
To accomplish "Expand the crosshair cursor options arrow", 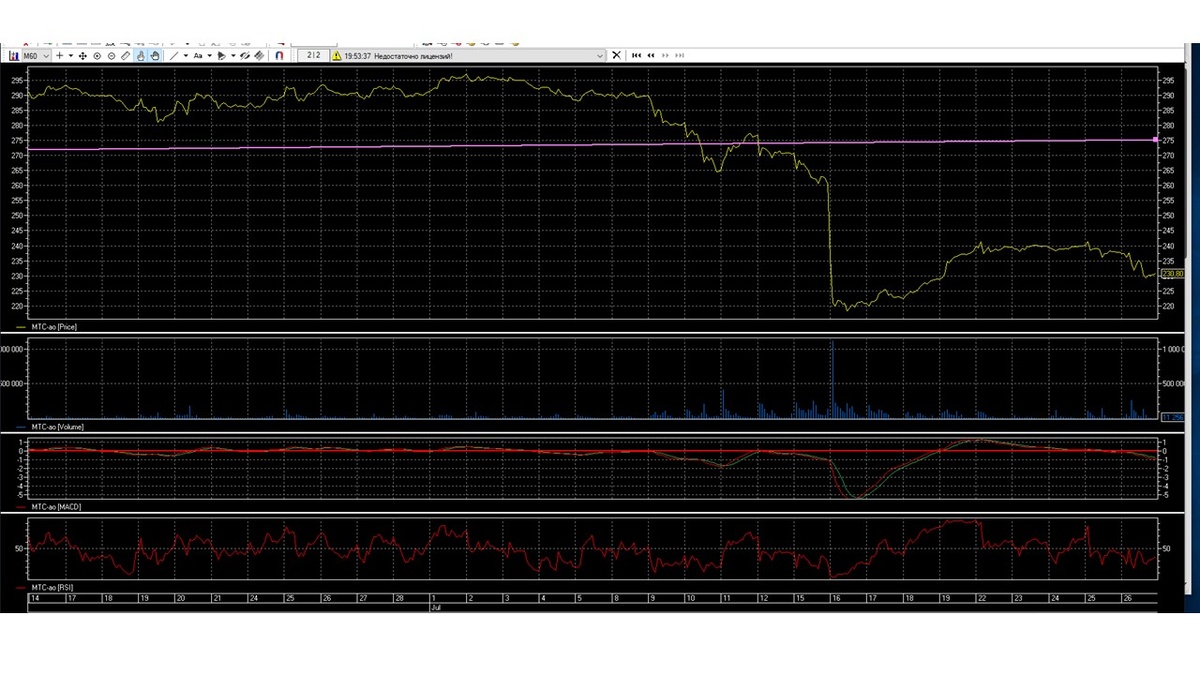I will click(71, 56).
